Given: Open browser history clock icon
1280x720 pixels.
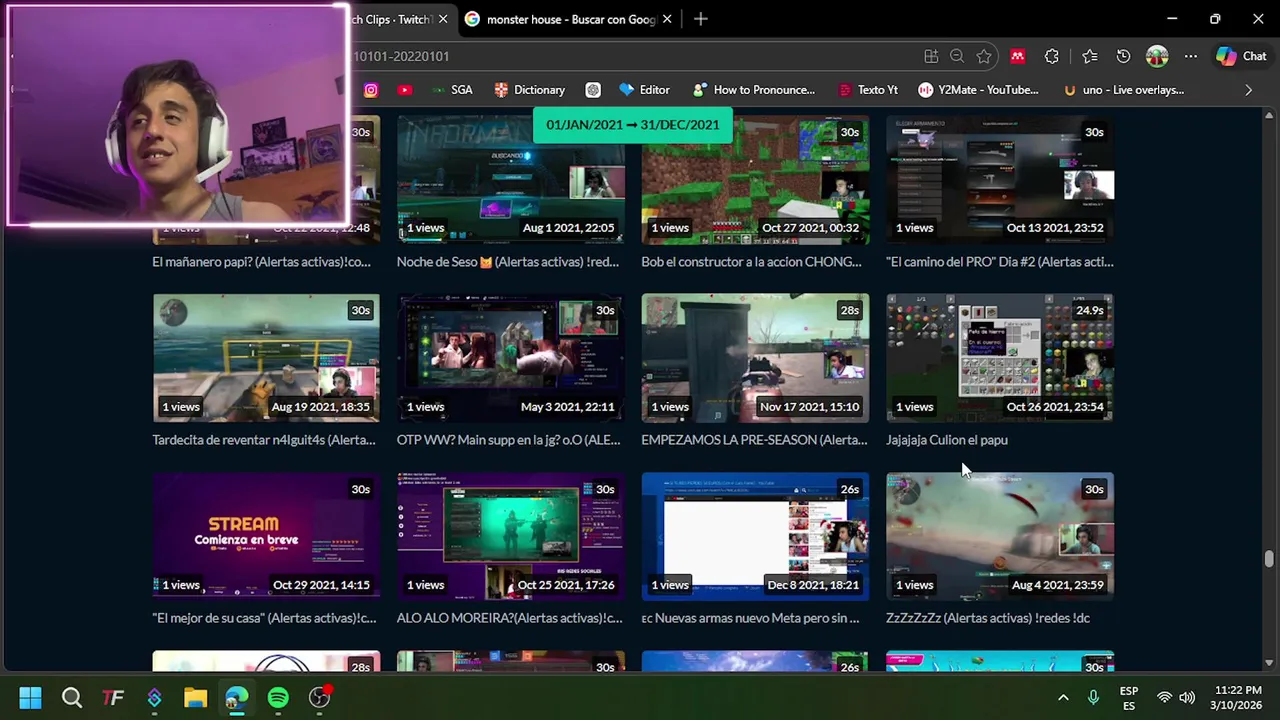Looking at the screenshot, I should [x=1123, y=57].
